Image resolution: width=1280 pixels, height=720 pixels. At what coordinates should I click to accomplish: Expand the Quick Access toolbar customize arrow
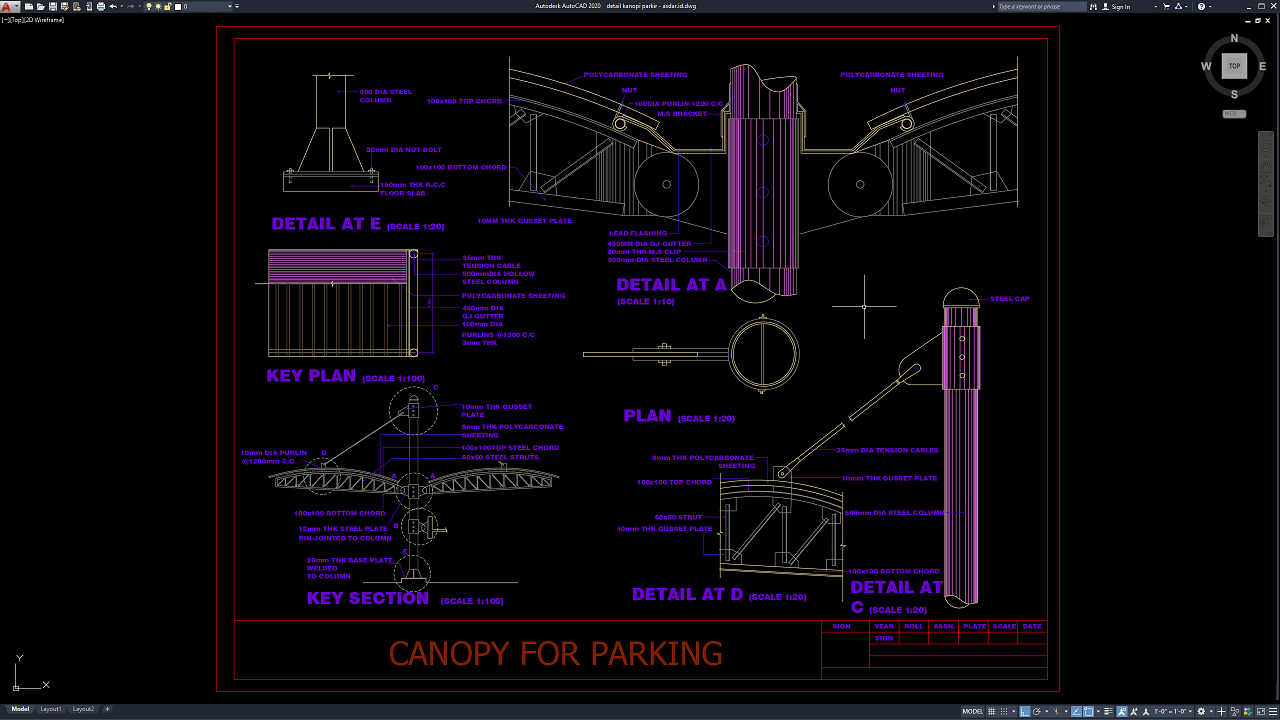[237, 6]
